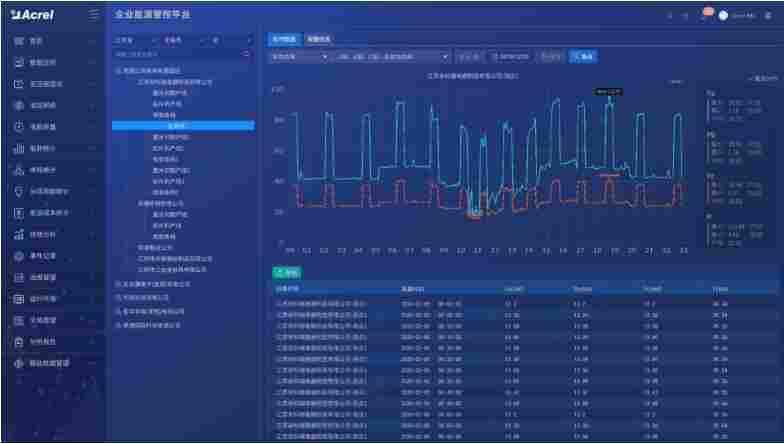Expand the top company node in the tree
The width and height of the screenshot is (784, 444).
coord(118,72)
